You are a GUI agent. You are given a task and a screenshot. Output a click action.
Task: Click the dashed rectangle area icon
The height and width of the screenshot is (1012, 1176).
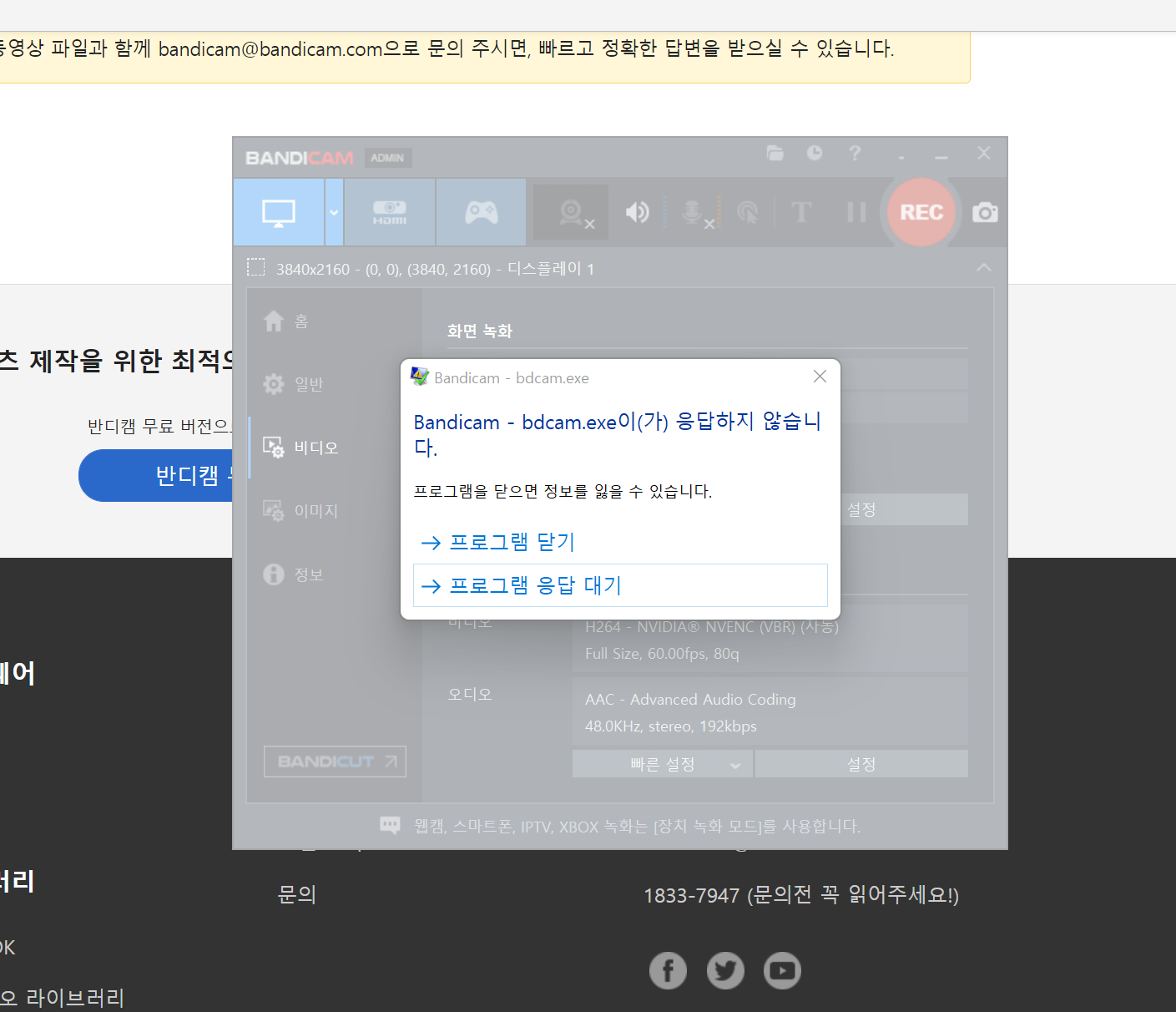coord(256,267)
